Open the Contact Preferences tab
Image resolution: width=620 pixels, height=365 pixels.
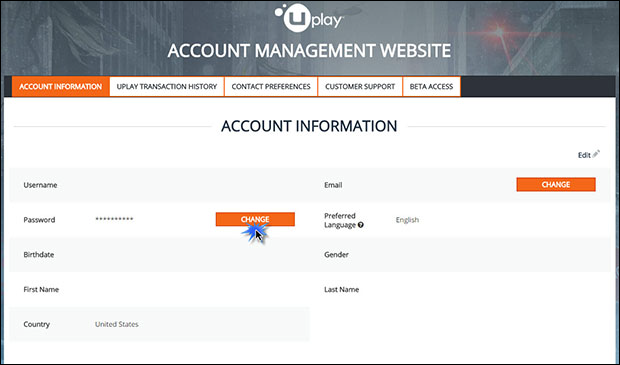271,87
